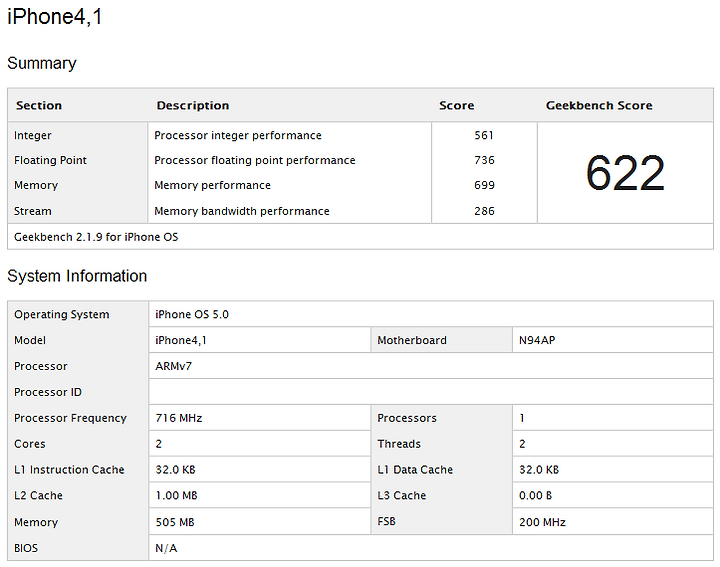Select the BIOS value N/A
720x567 pixels.
click(x=166, y=548)
